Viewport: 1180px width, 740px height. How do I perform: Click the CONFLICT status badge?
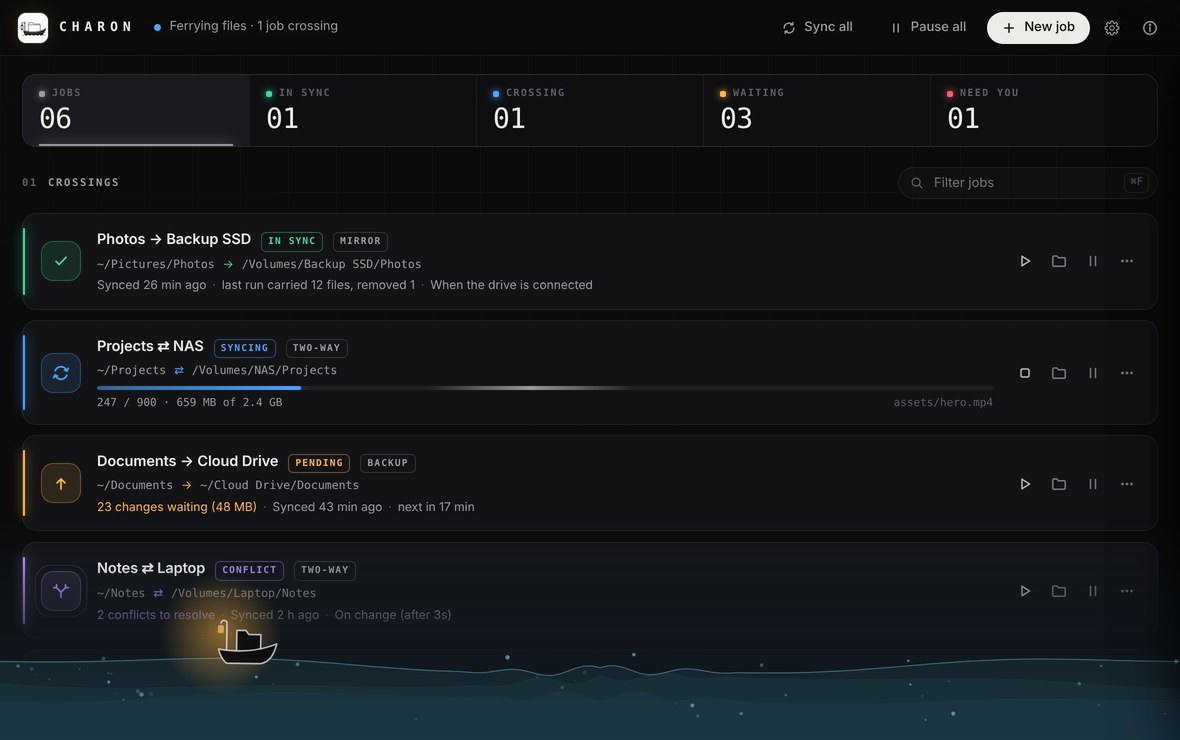(249, 570)
